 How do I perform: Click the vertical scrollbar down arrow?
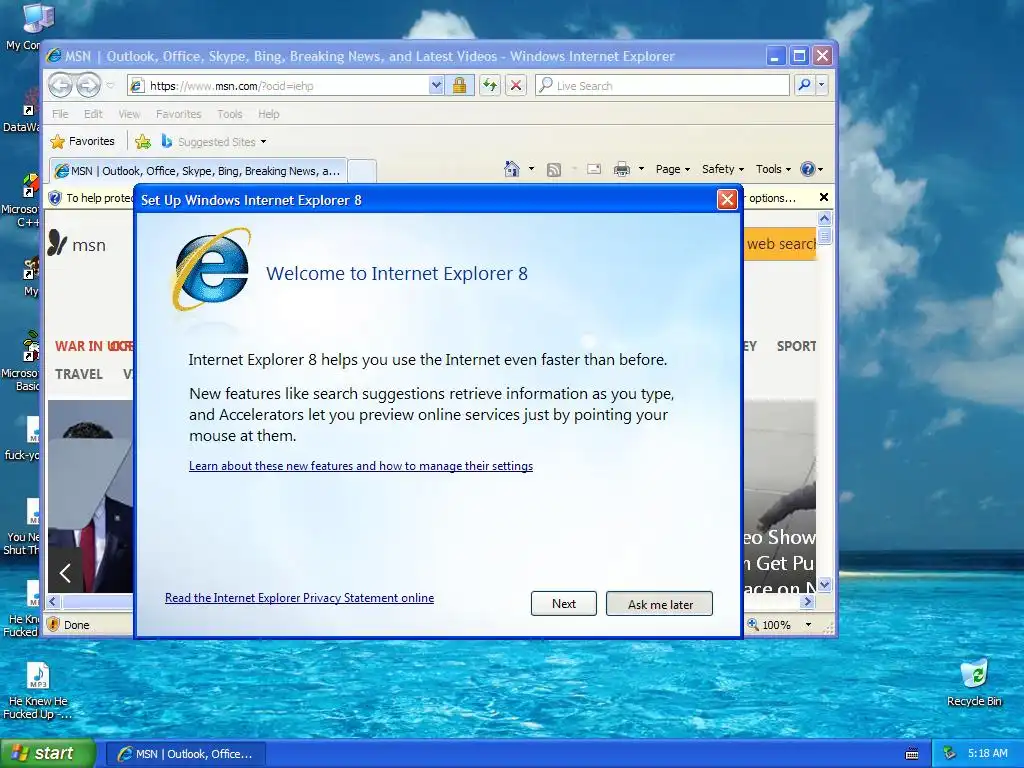824,584
